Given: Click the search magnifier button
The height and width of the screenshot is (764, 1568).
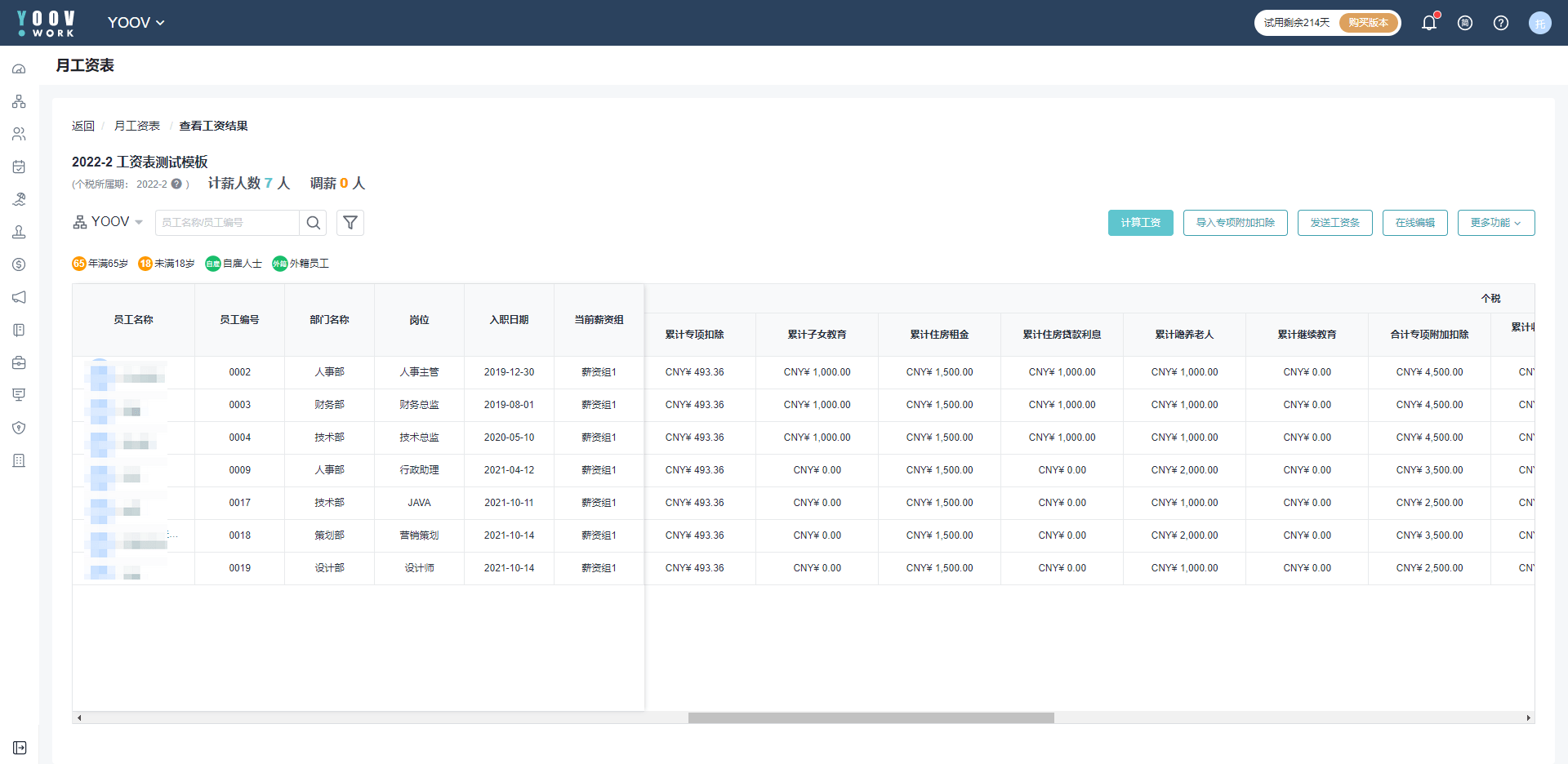Looking at the screenshot, I should (313, 223).
